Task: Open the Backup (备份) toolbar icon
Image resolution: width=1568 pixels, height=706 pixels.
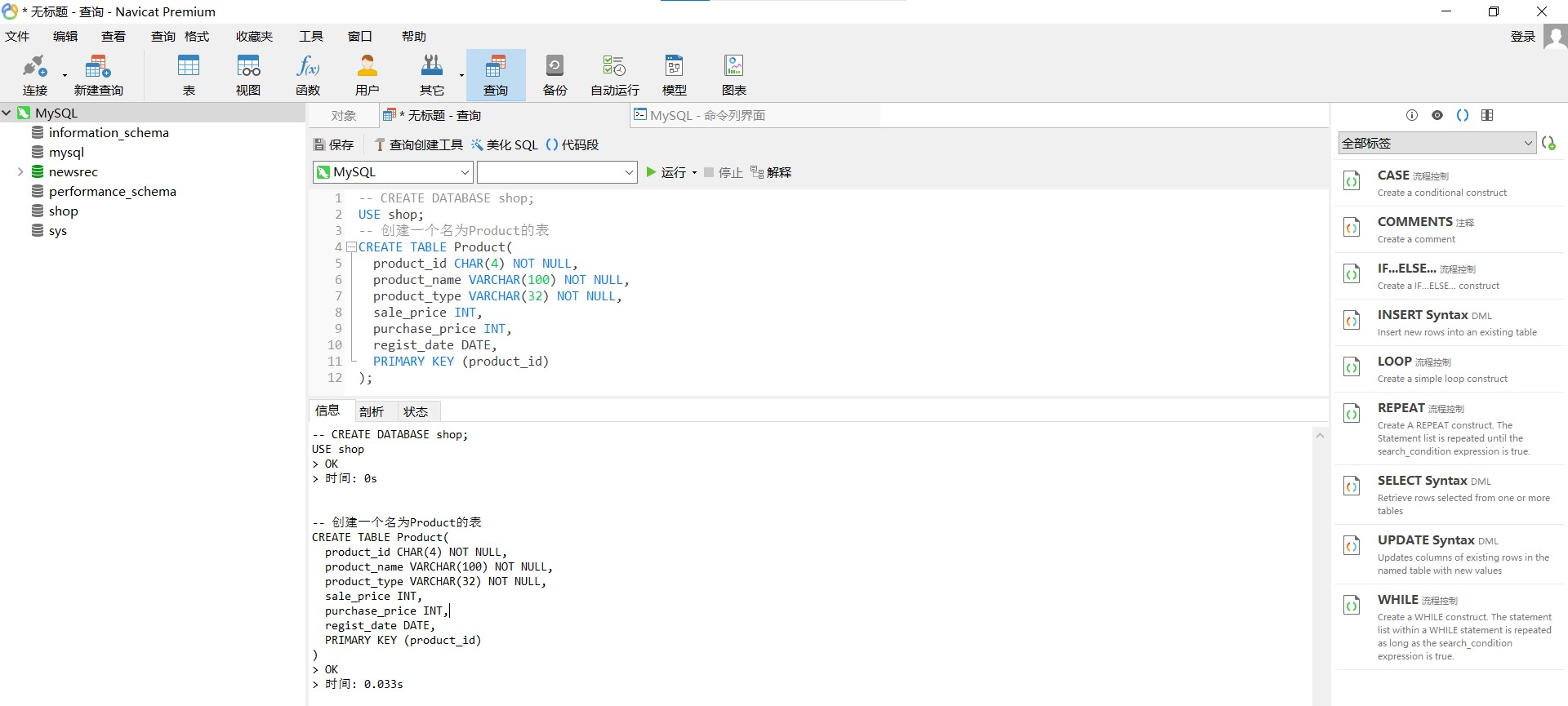Action: (x=555, y=75)
